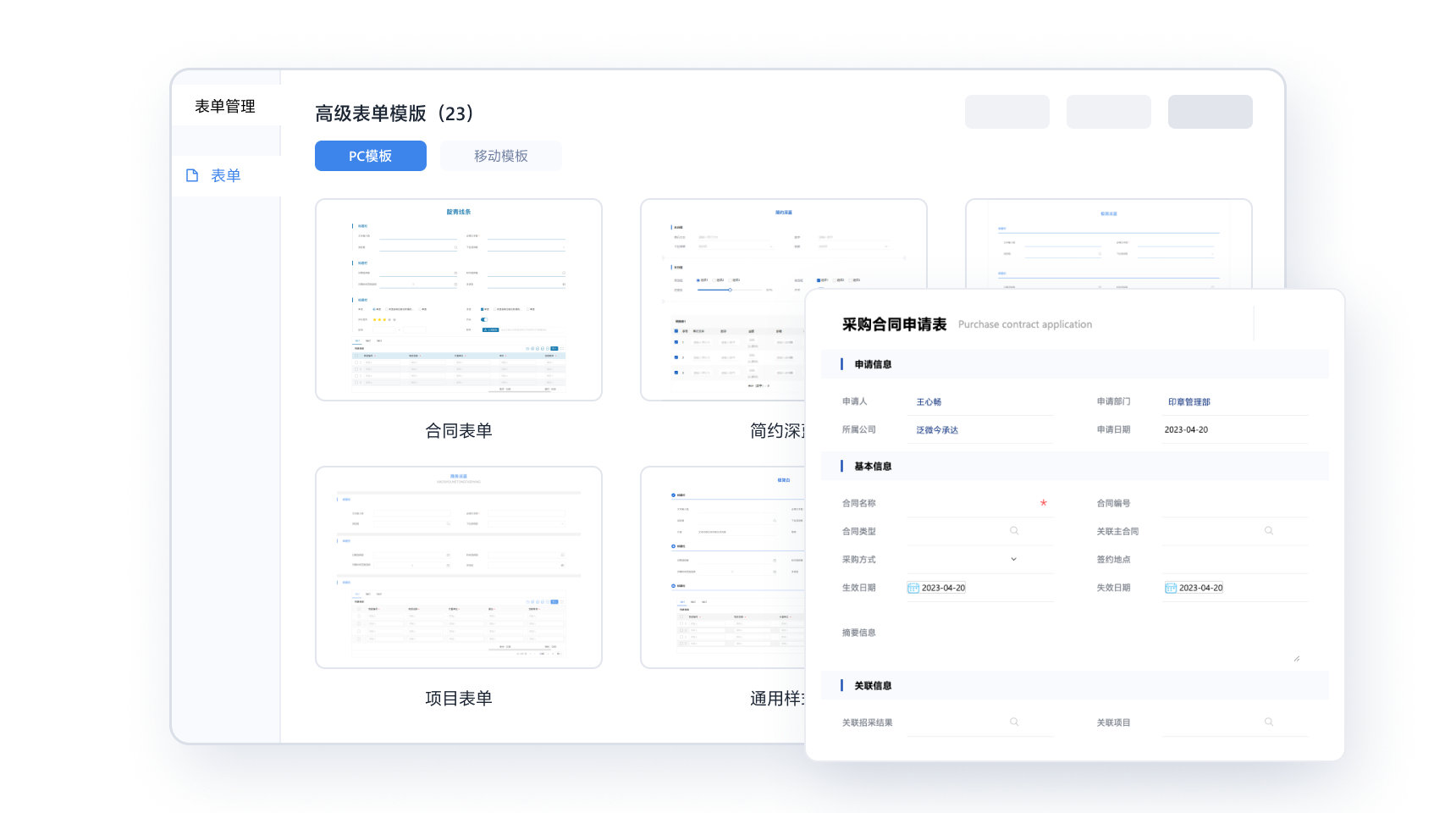Click search icon in 关联招采结果 field

click(1014, 722)
